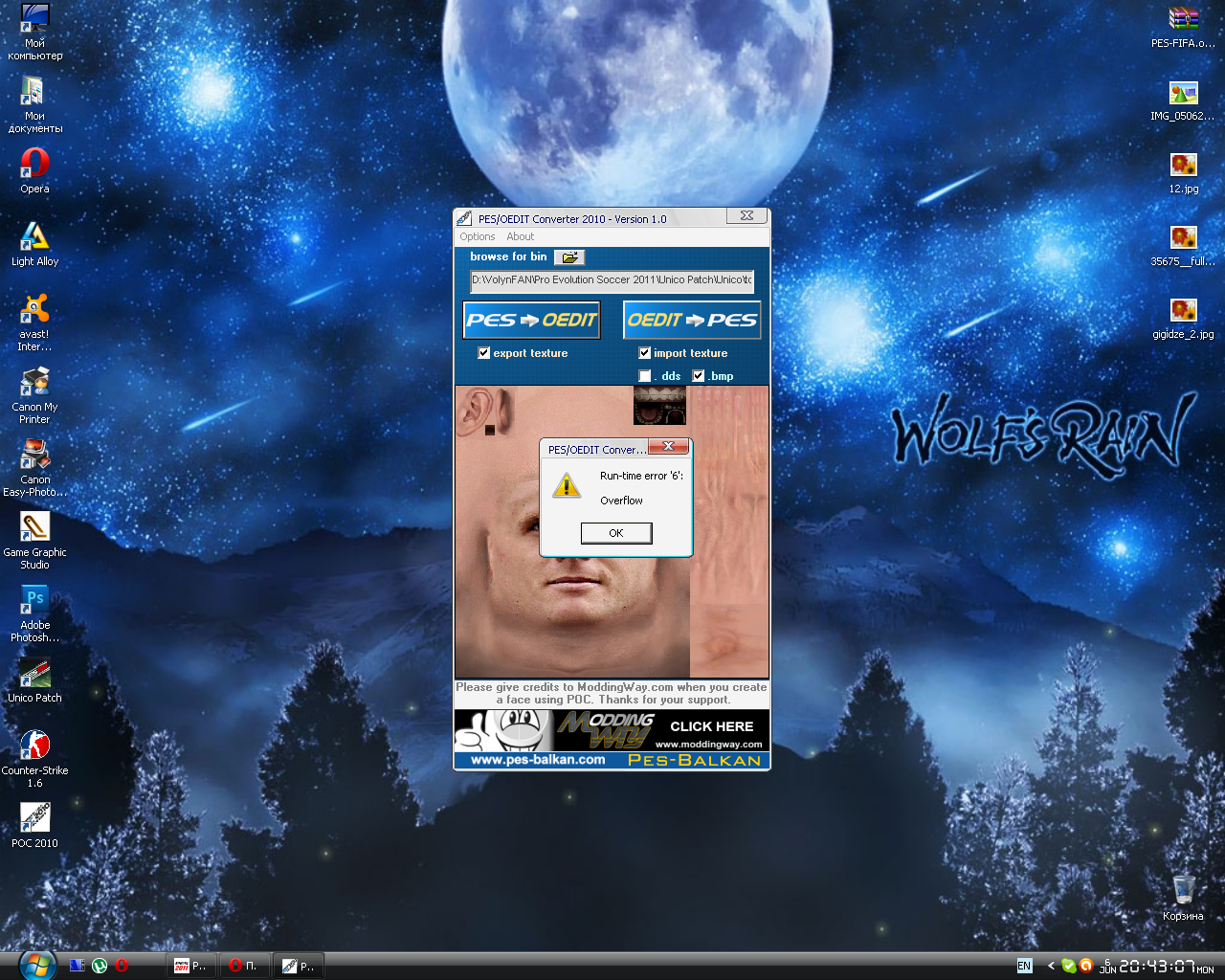The image size is (1225, 980).
Task: Select the gigidze_2.jpg desktop file
Action: [1184, 317]
